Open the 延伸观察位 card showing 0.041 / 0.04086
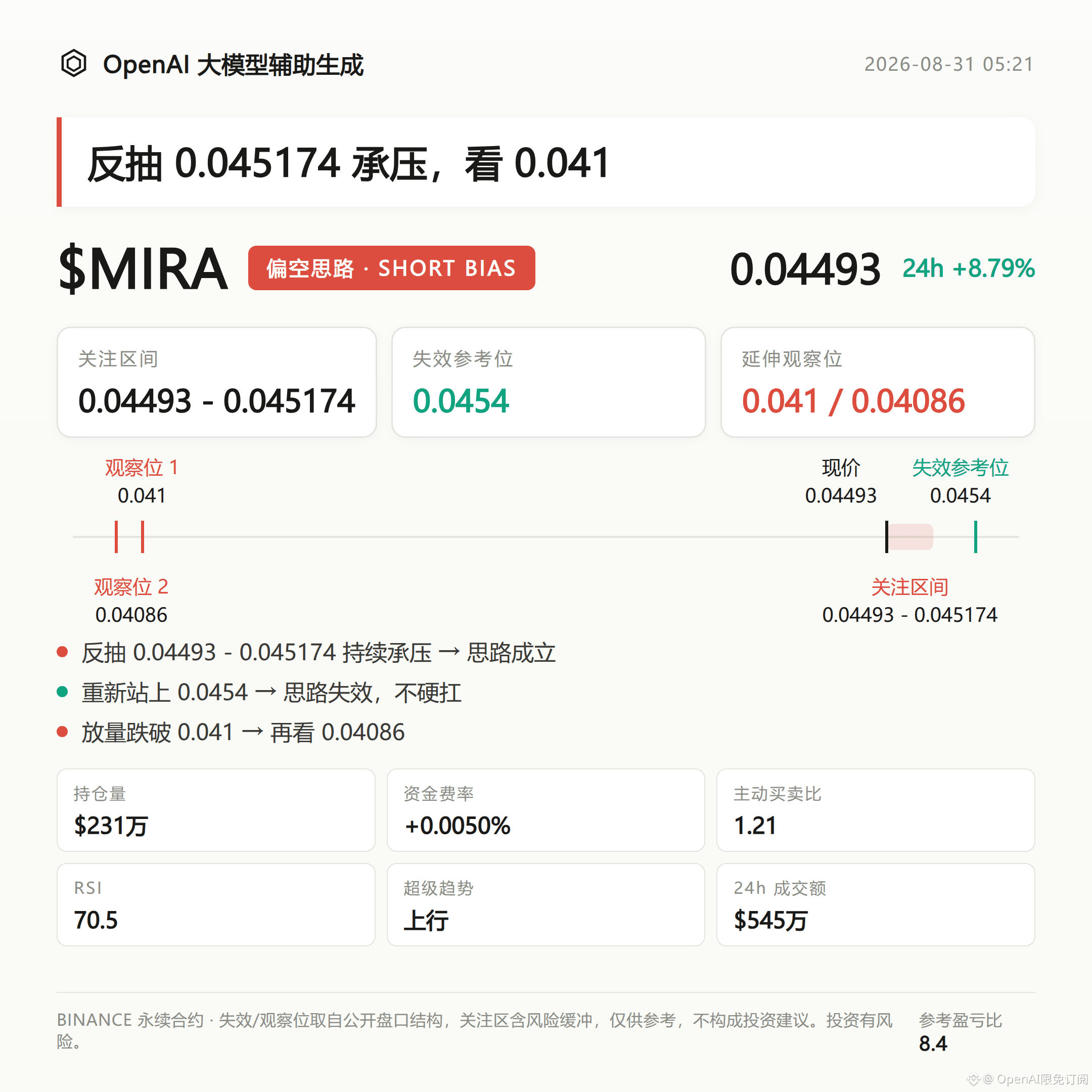 (x=877, y=382)
